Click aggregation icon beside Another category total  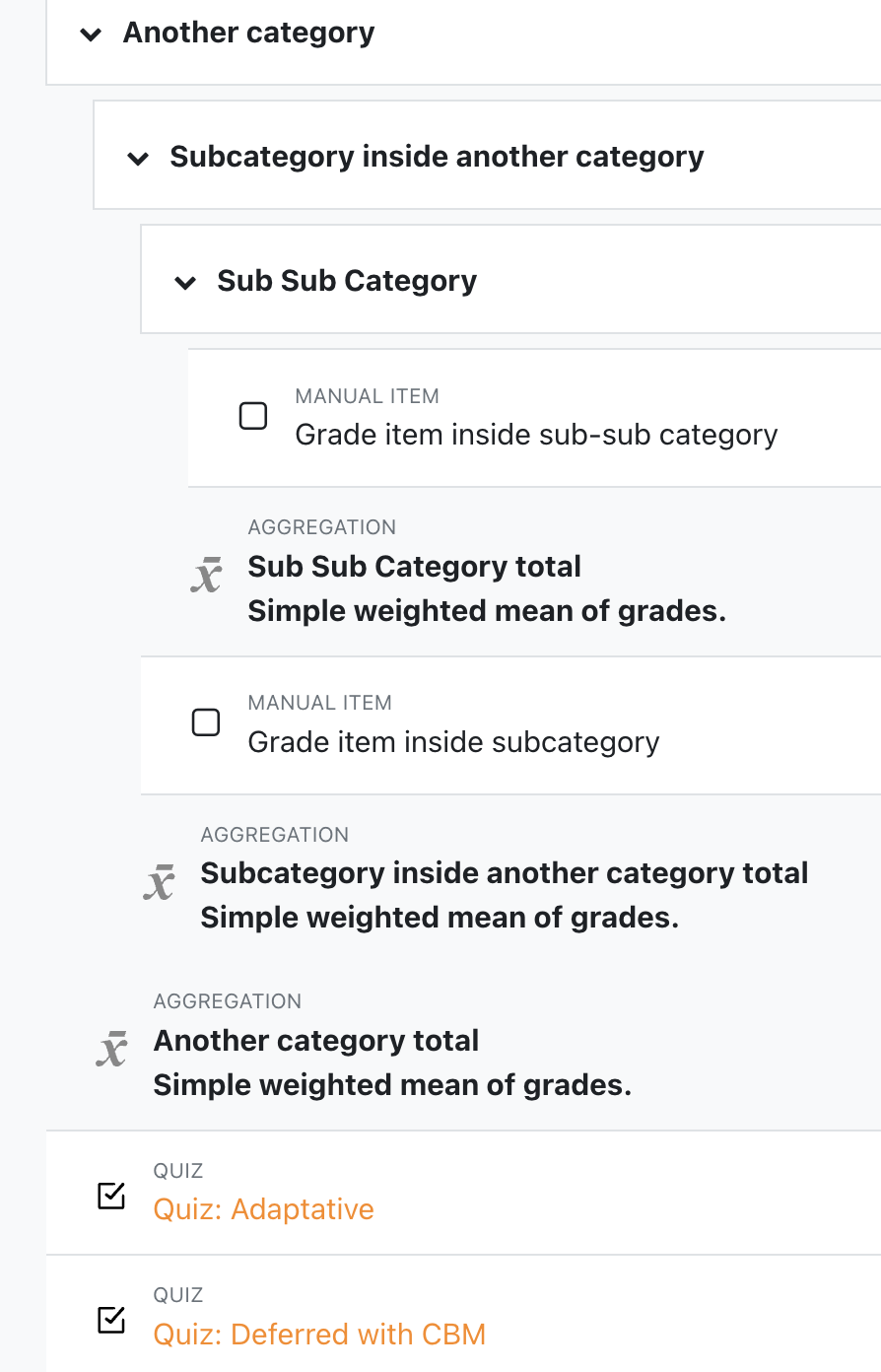coord(111,1048)
